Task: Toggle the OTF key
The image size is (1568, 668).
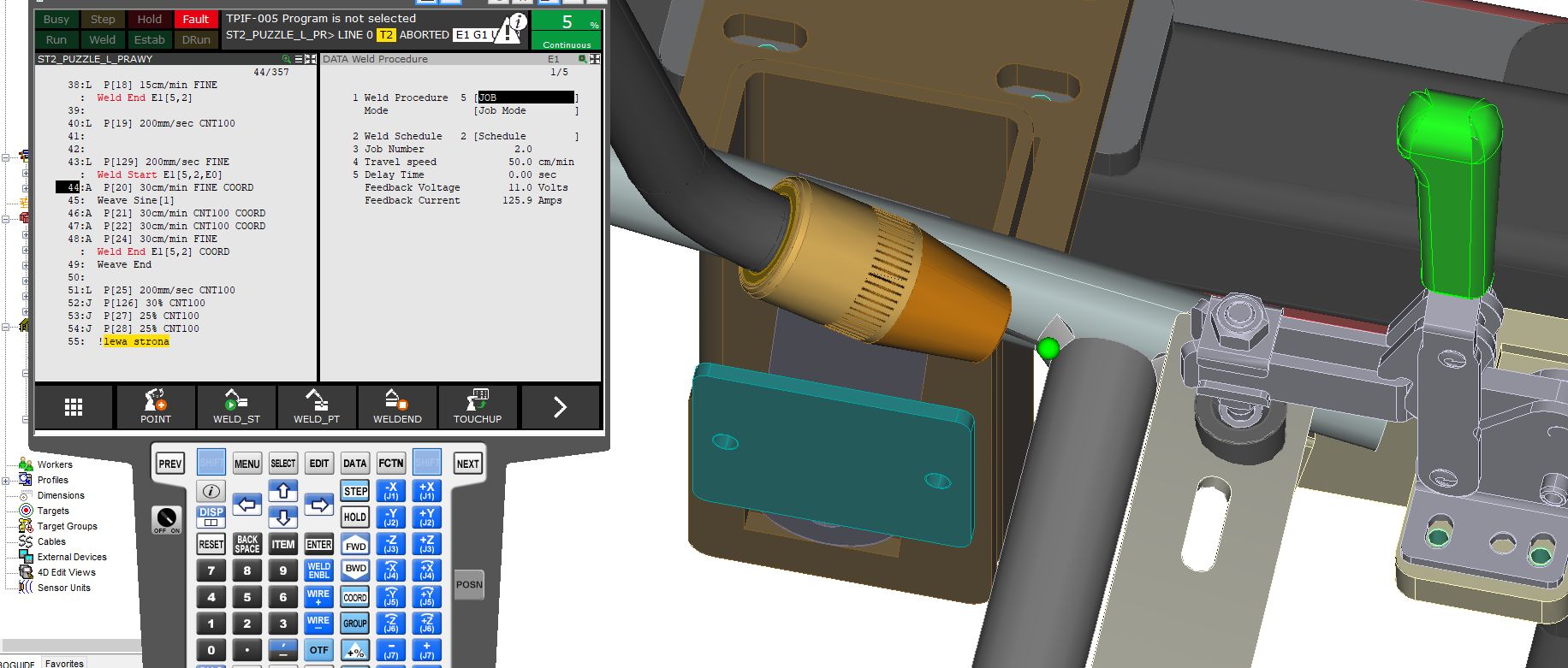Action: tap(319, 650)
